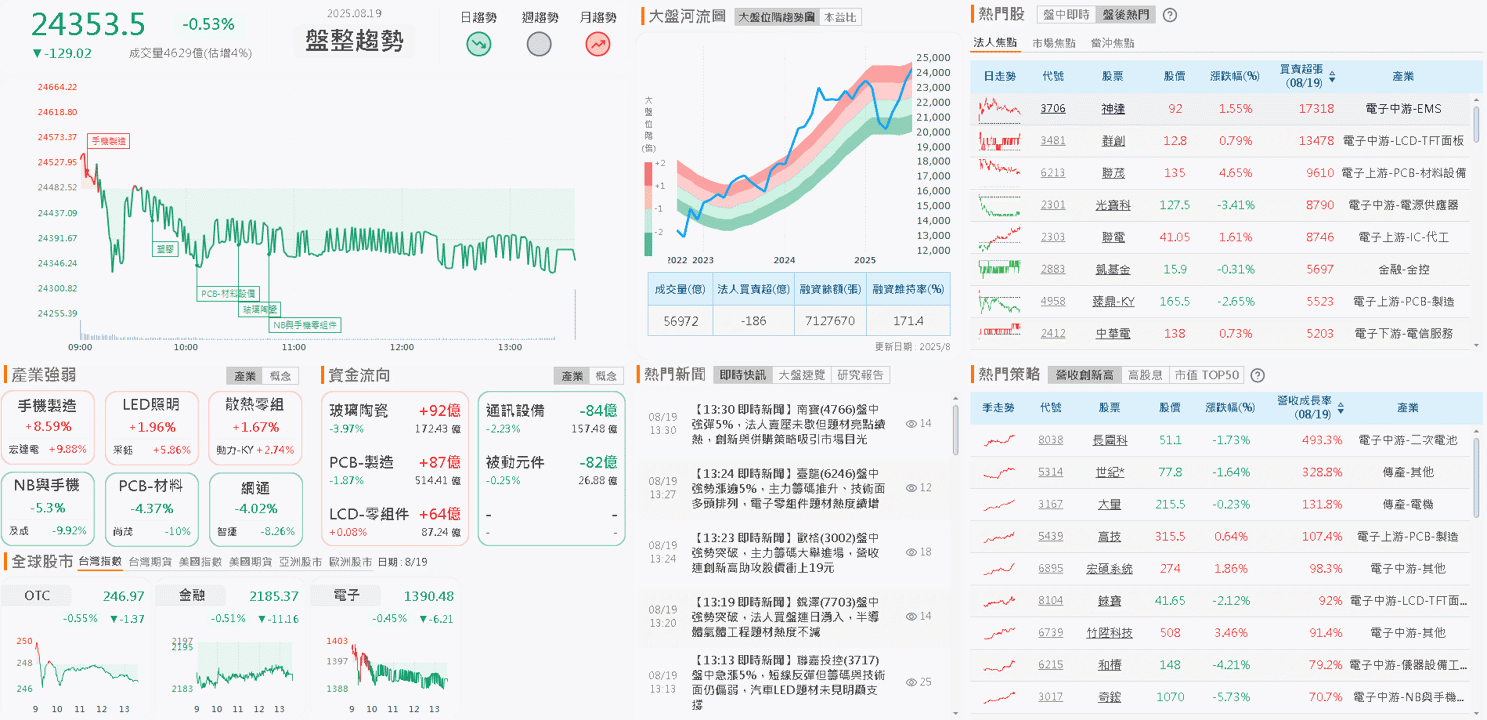This screenshot has width=1487, height=720.
Task: Switch 產業強弱 panel to 產業 view
Action: click(244, 376)
